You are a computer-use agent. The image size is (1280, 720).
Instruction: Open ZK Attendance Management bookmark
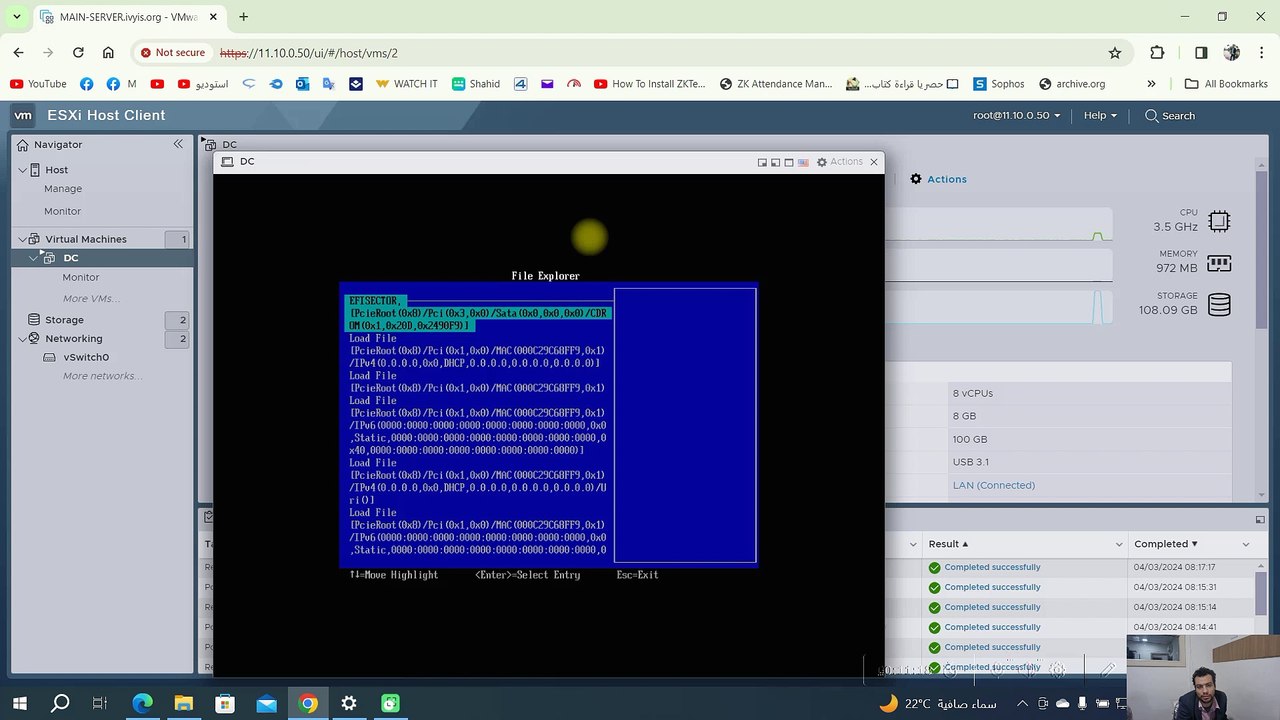tap(776, 84)
